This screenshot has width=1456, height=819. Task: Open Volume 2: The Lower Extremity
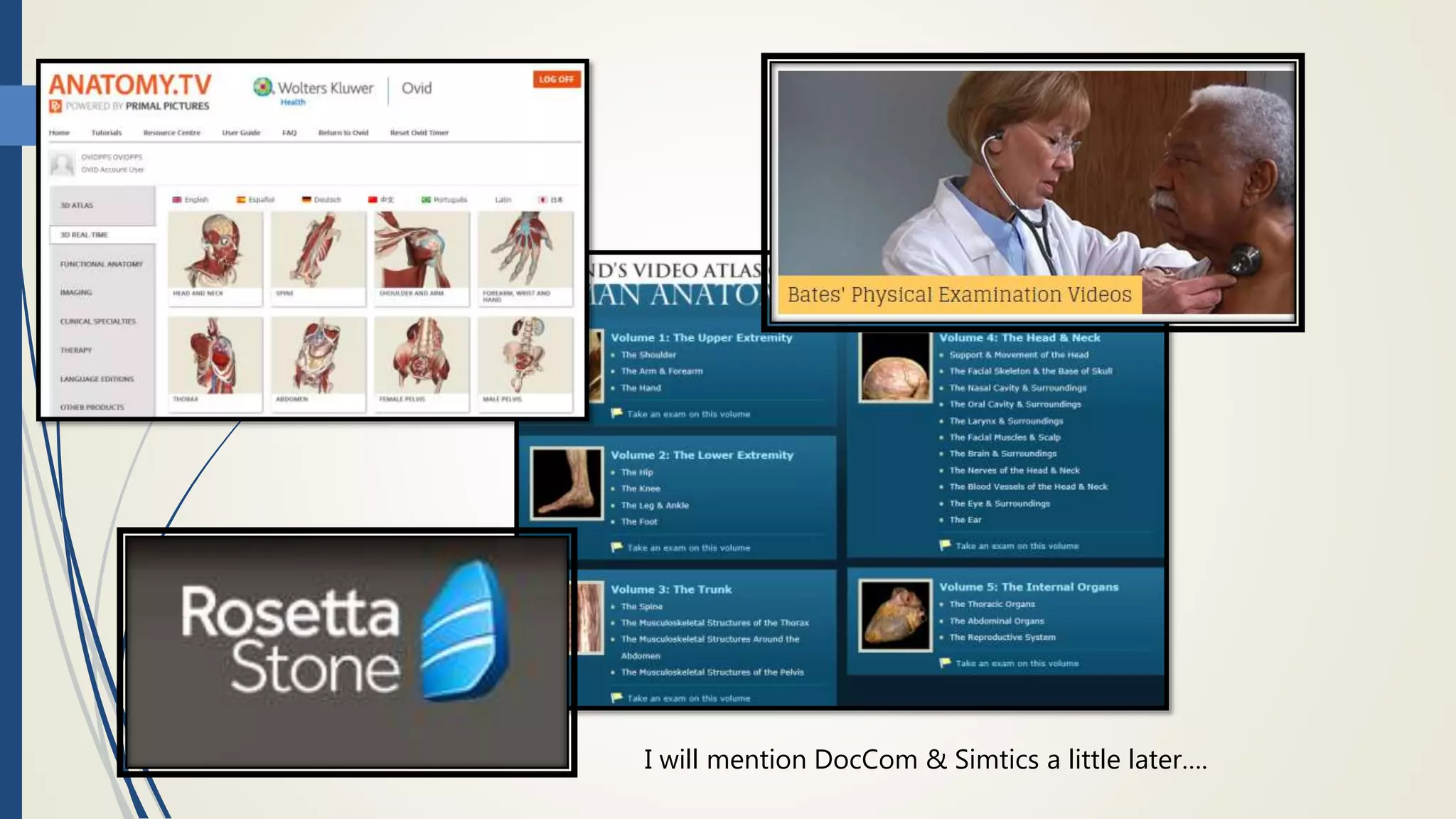click(x=702, y=455)
